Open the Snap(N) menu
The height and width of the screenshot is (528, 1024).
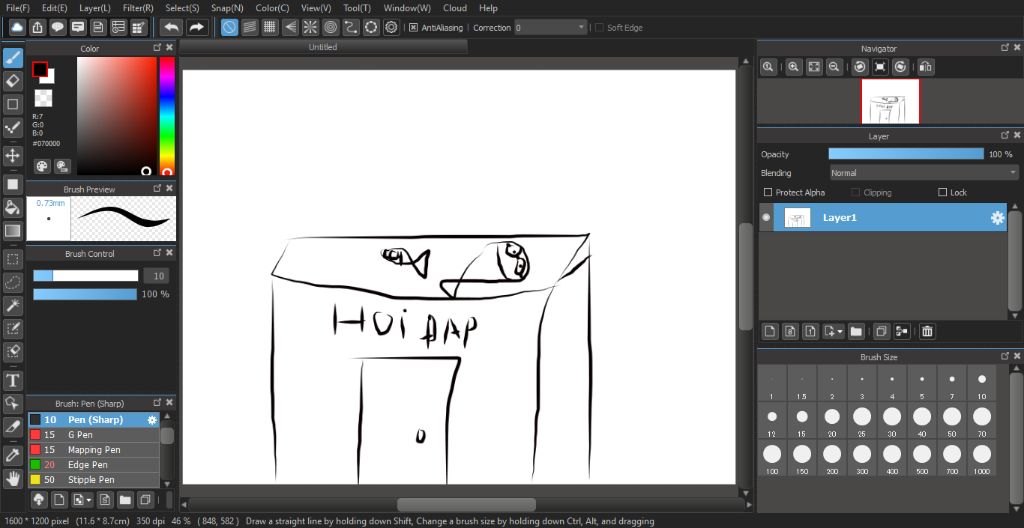pyautogui.click(x=227, y=8)
